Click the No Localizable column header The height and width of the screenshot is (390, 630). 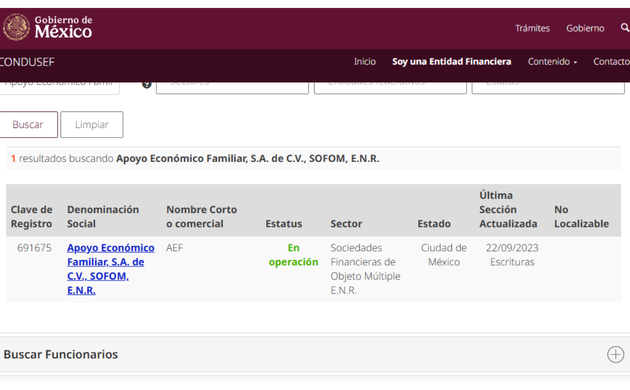581,216
